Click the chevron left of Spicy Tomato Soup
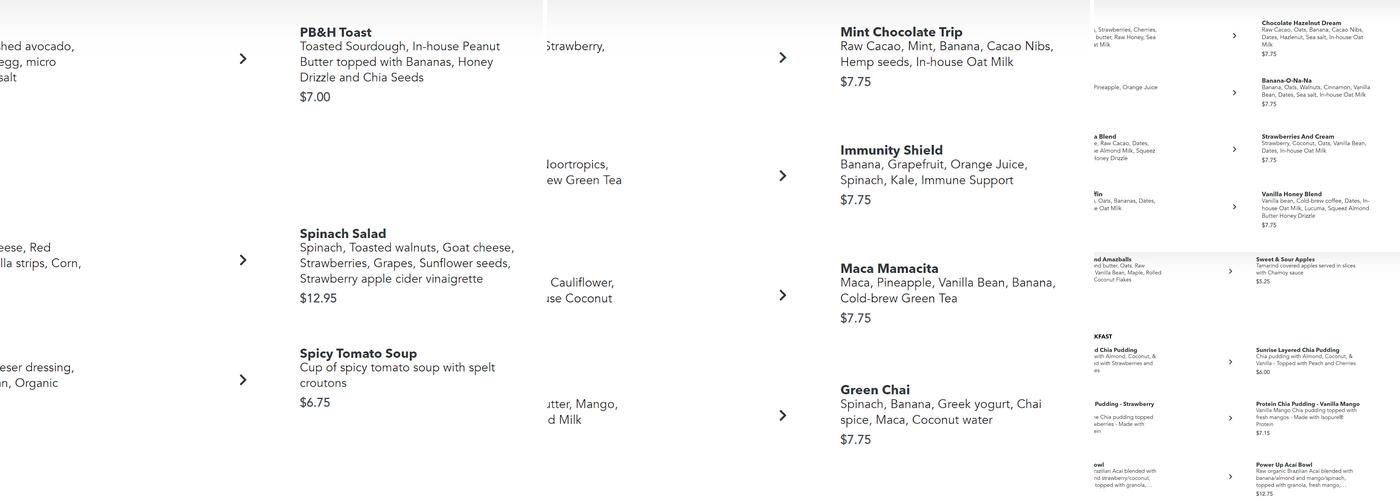Image resolution: width=1400 pixels, height=500 pixels. pos(243,380)
